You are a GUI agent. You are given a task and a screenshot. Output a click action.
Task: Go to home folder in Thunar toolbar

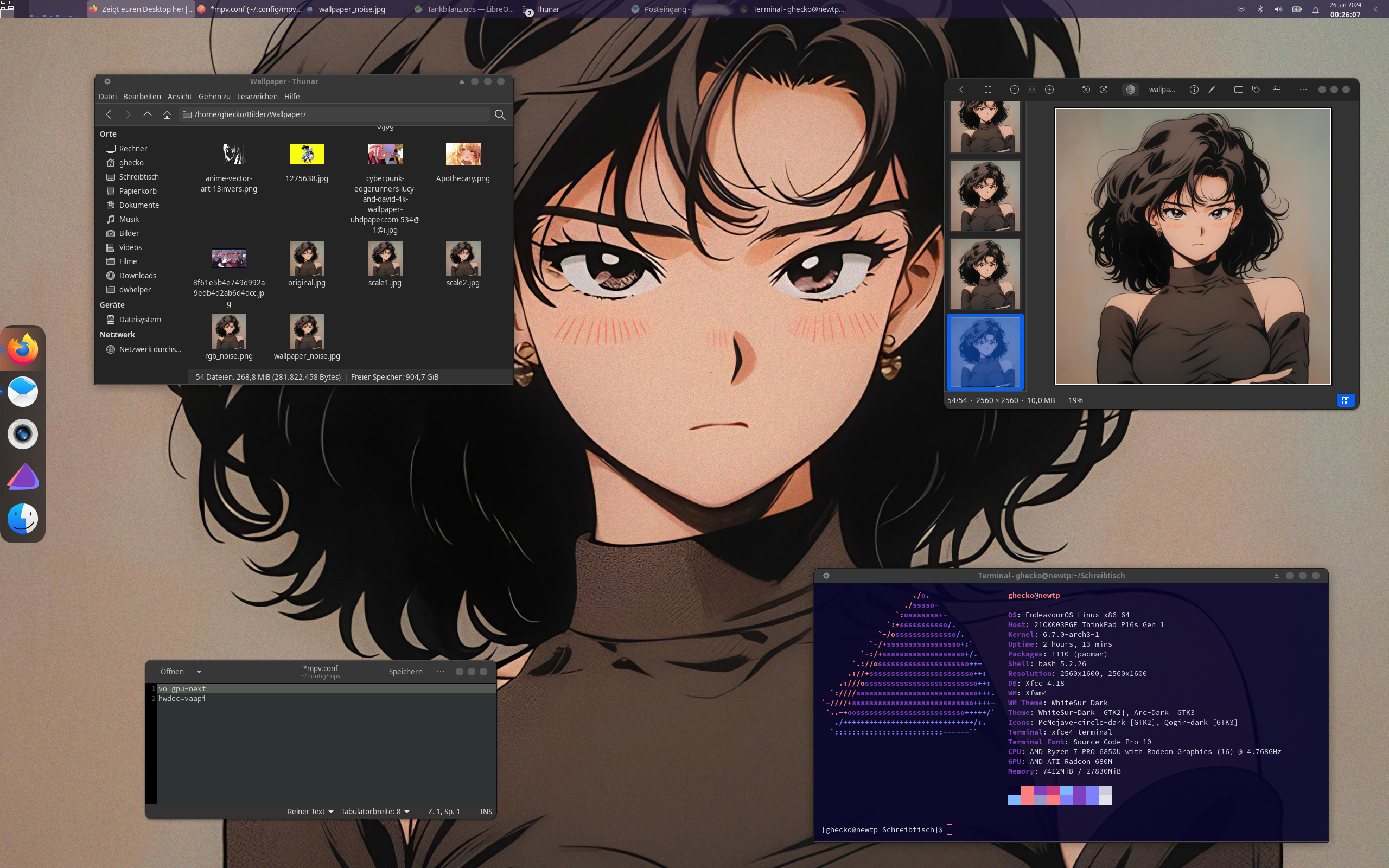(x=167, y=115)
